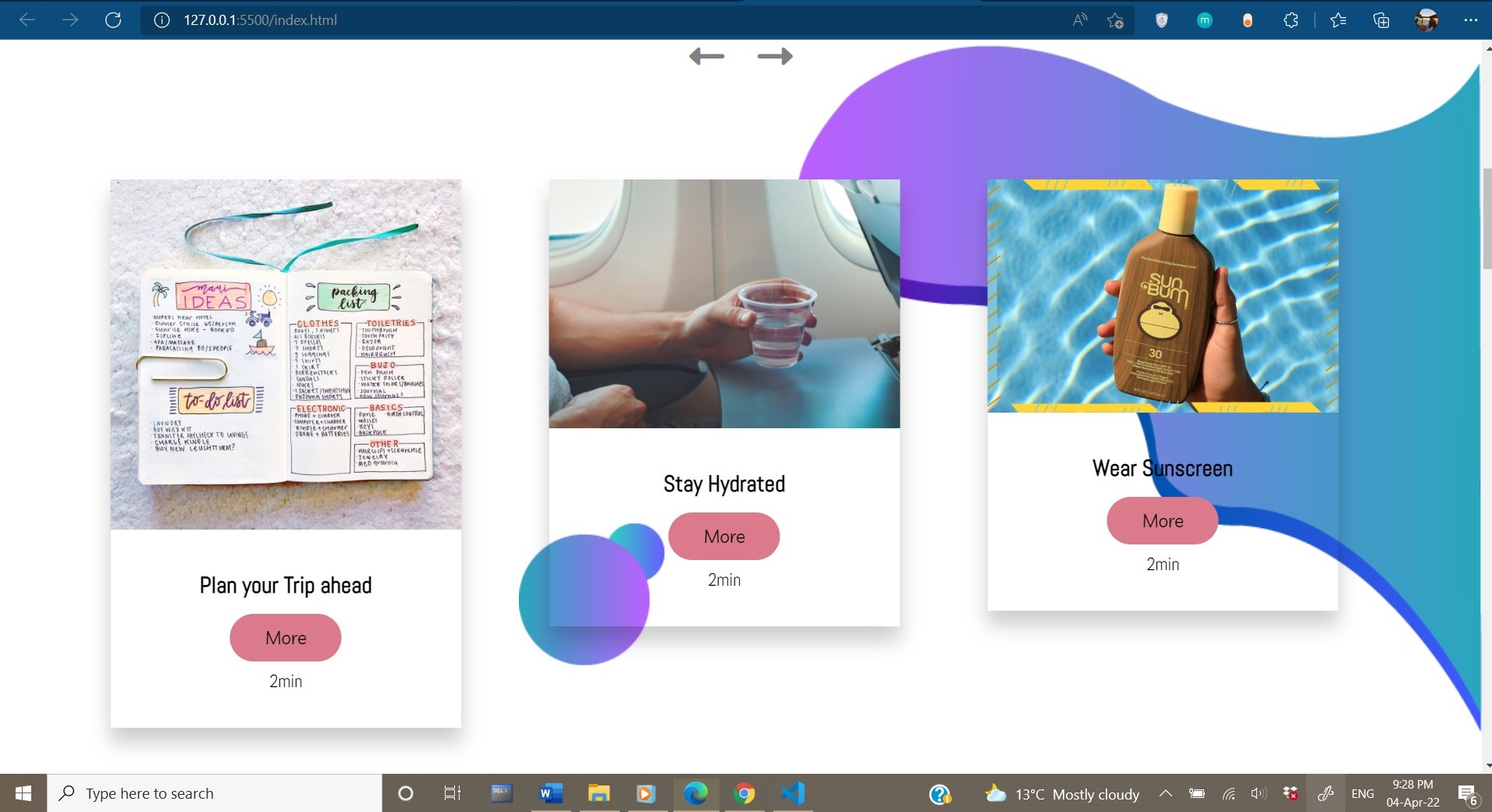Click the sunscreen bottle image
Image resolution: width=1492 pixels, height=812 pixels.
[1163, 296]
